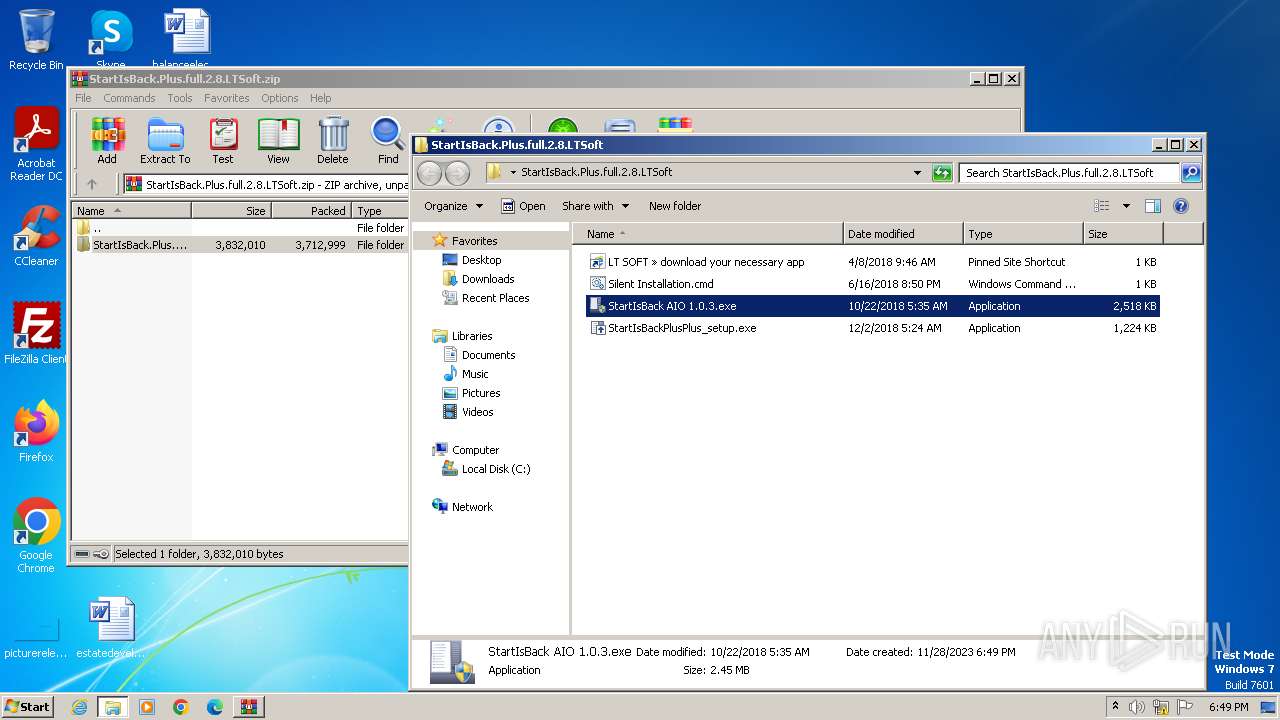Open the Favorites menu in WinRAR
The image size is (1280, 720).
[x=227, y=98]
